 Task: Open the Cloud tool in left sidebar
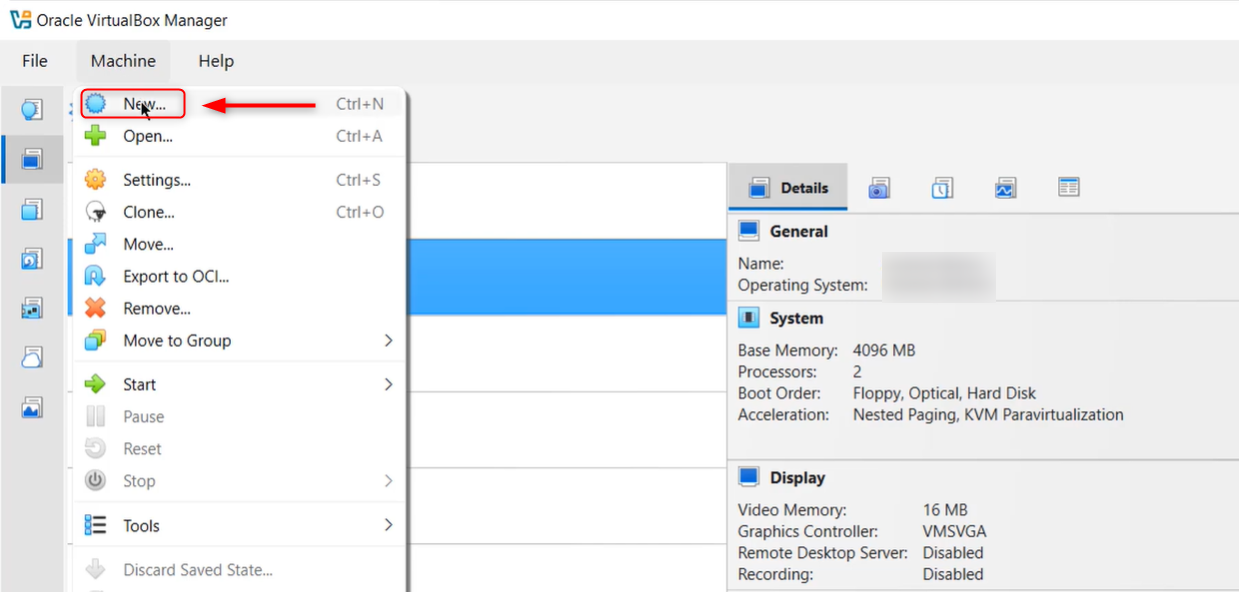(x=32, y=358)
